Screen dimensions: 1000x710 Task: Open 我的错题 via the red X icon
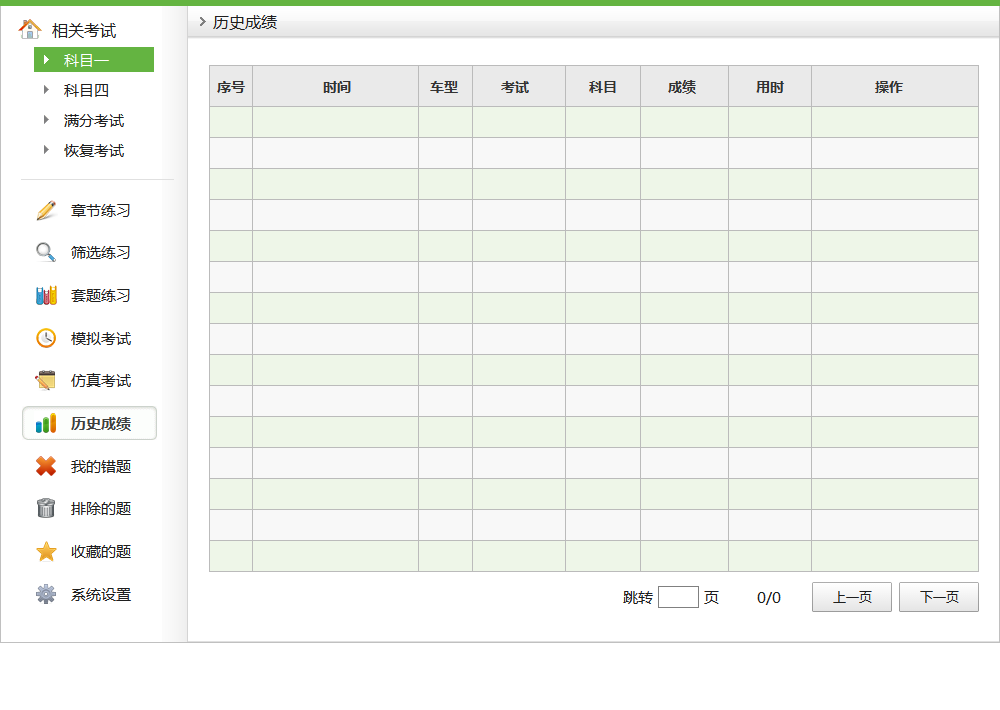(44, 465)
